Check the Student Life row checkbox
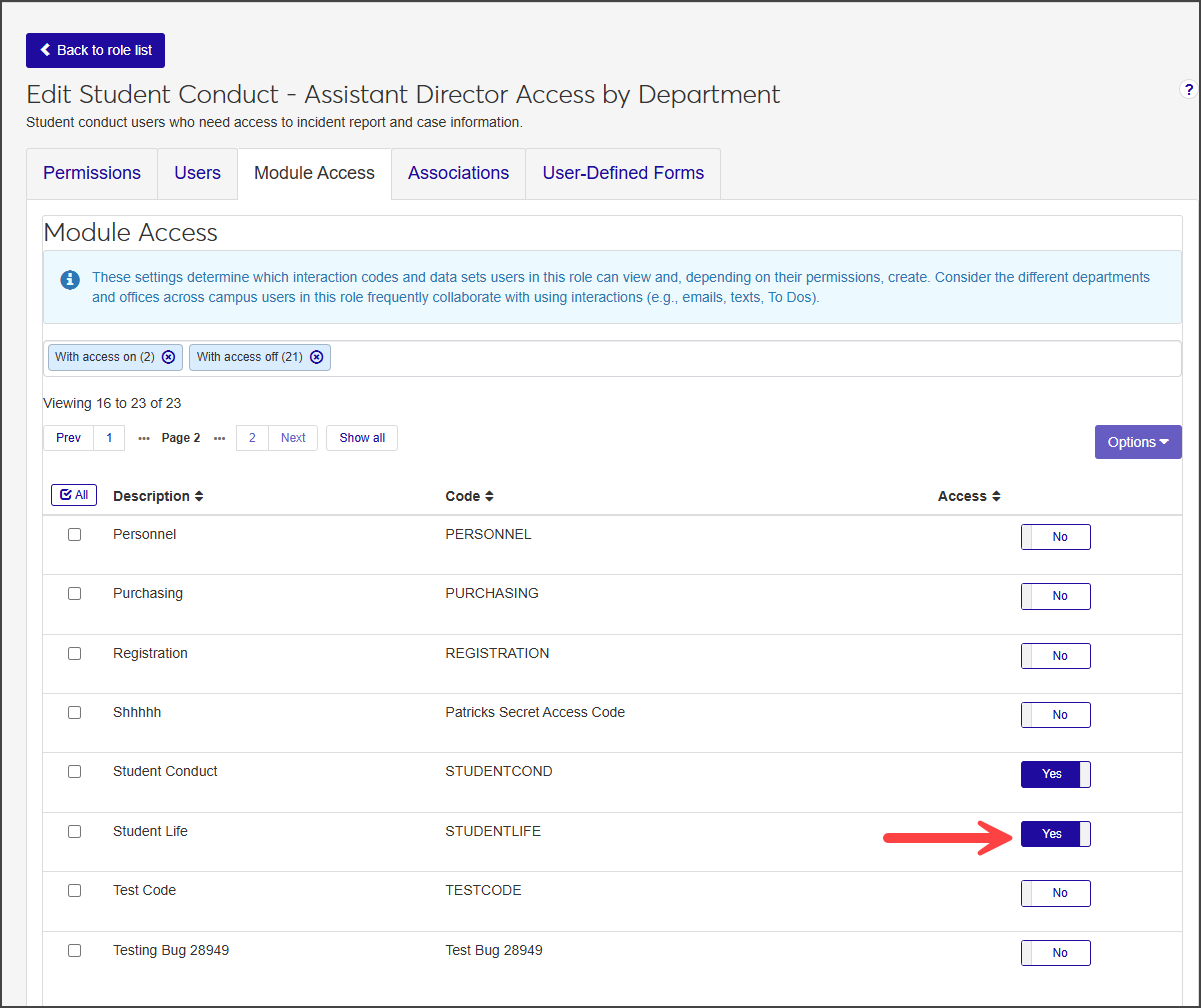Viewport: 1201px width, 1008px height. [x=75, y=831]
